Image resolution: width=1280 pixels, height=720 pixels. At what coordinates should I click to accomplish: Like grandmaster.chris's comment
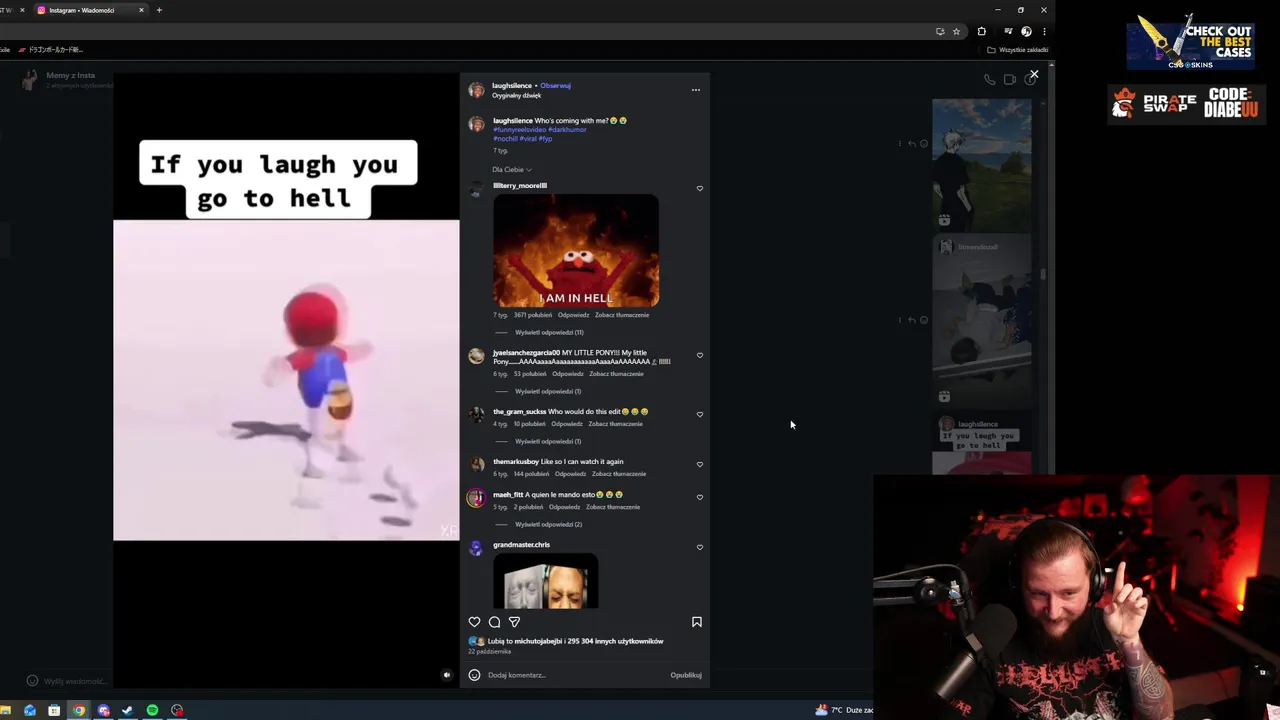coord(700,547)
